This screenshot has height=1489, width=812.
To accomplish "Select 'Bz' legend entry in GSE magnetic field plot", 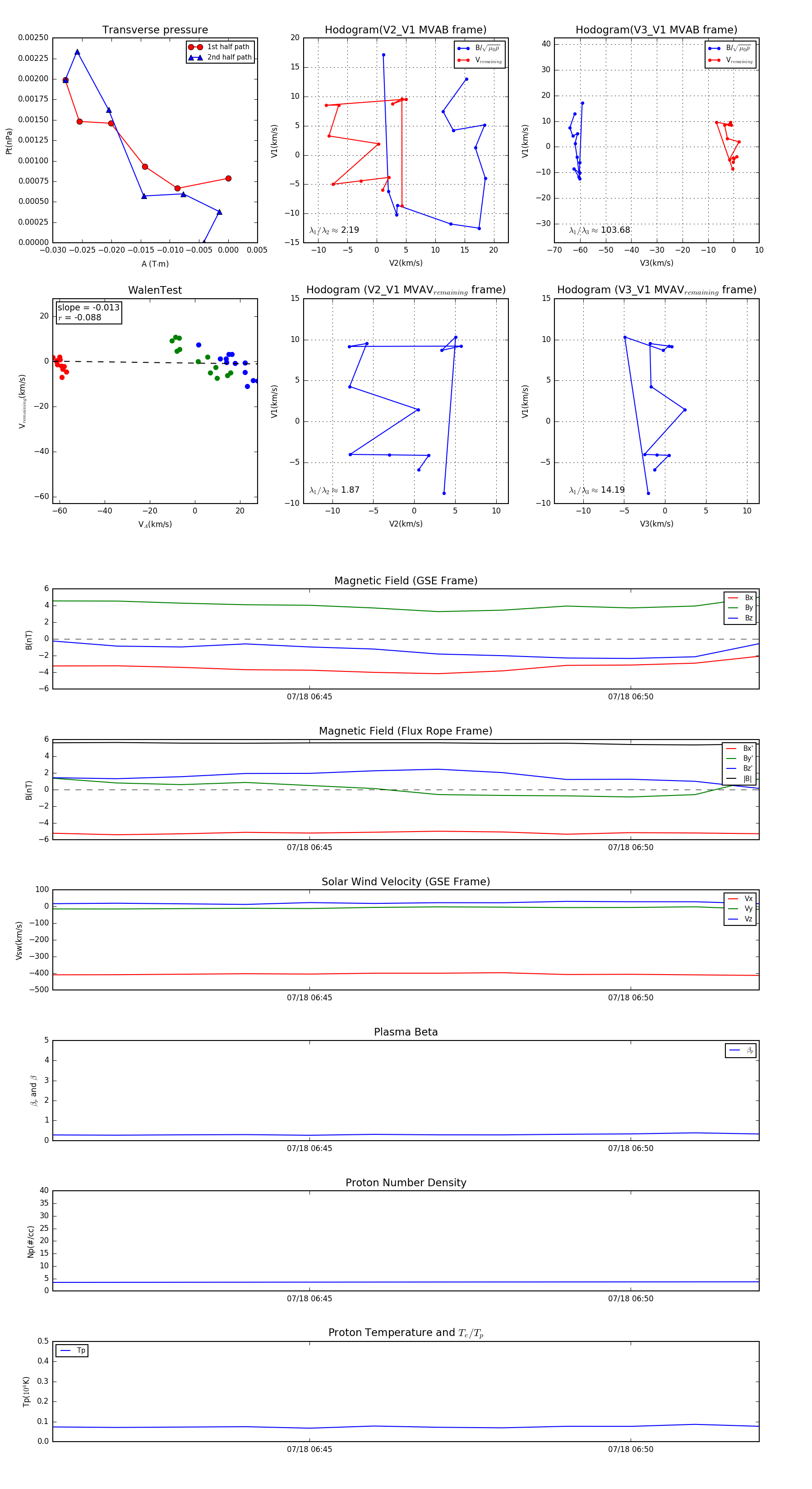I will 740,618.
